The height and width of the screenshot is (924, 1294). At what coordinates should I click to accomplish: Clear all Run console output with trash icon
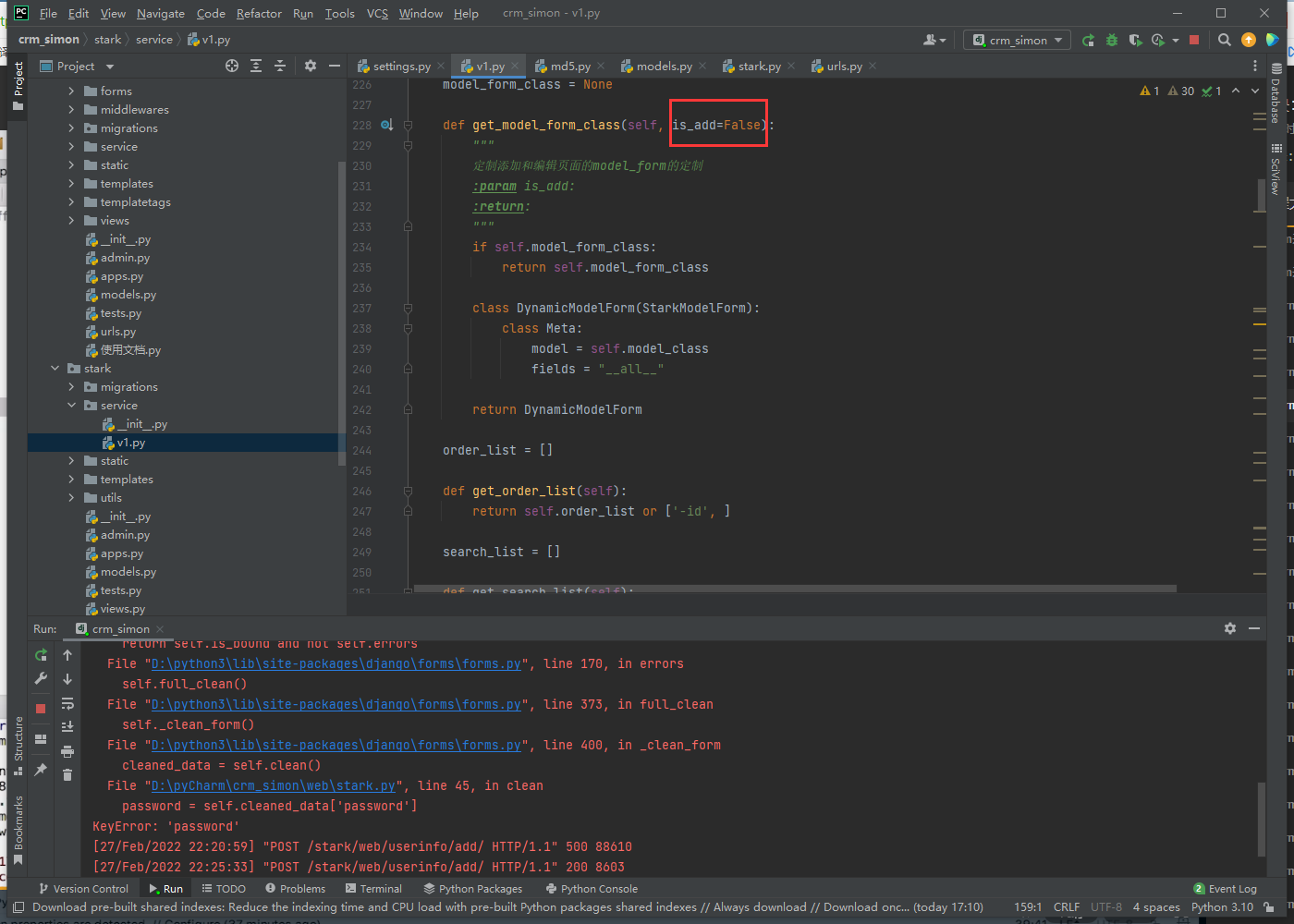click(x=67, y=774)
